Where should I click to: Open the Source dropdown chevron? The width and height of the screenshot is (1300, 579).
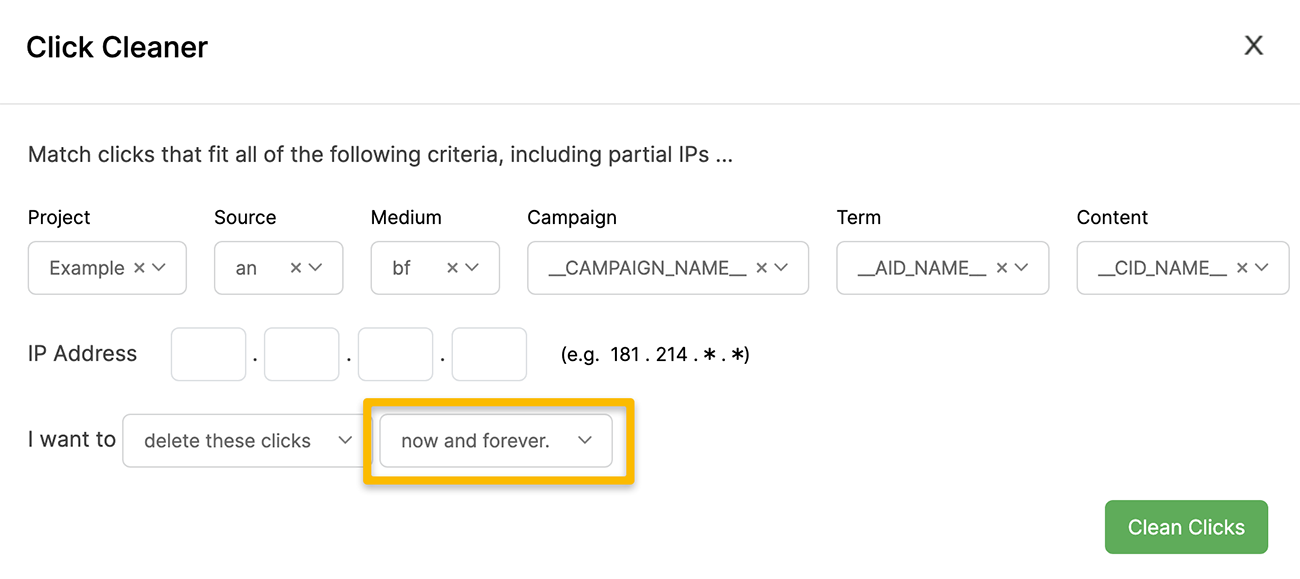coord(315,268)
